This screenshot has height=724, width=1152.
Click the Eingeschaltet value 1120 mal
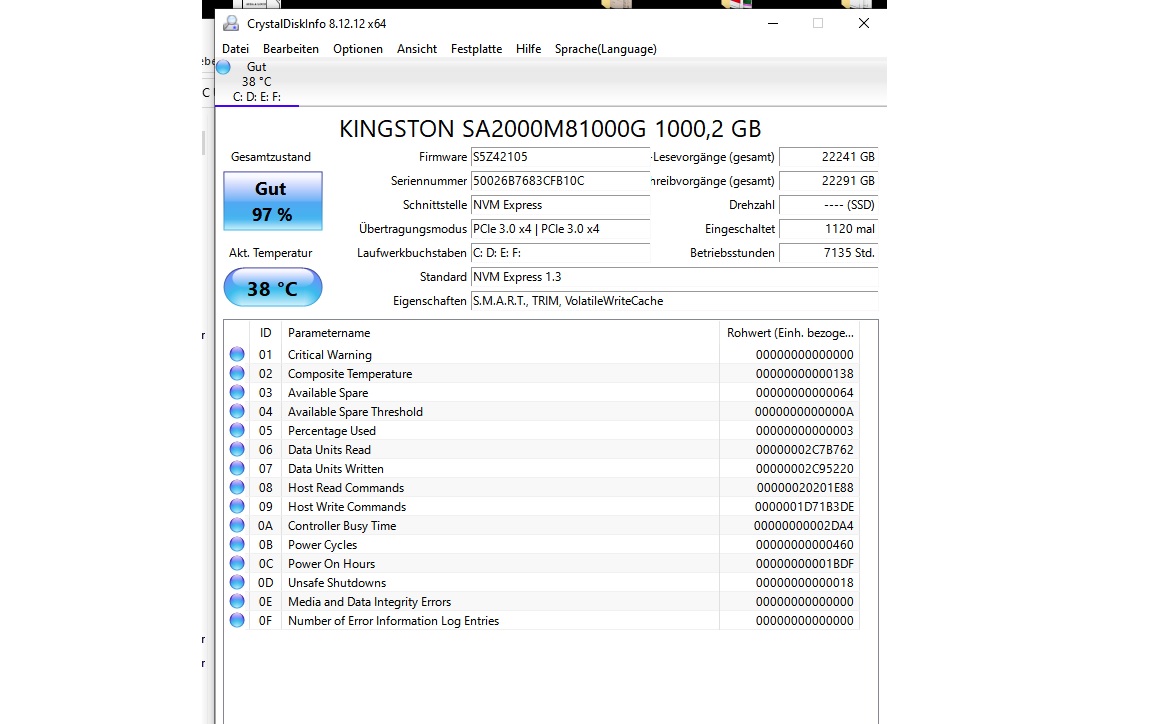click(829, 229)
